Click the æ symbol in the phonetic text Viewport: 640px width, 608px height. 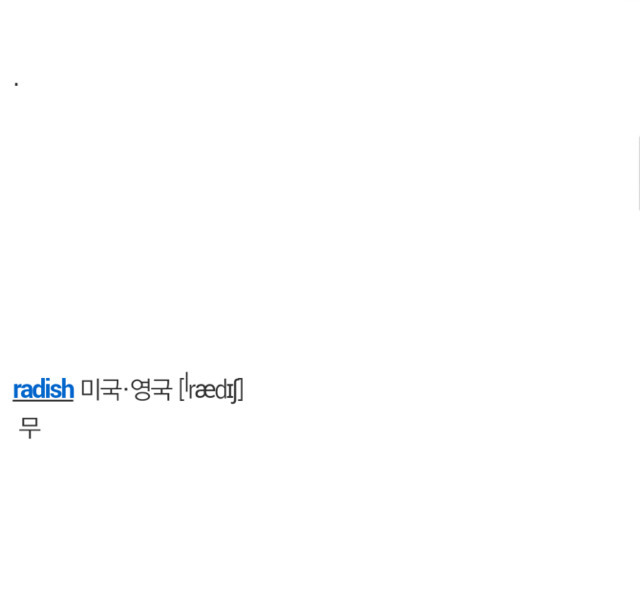click(x=206, y=391)
